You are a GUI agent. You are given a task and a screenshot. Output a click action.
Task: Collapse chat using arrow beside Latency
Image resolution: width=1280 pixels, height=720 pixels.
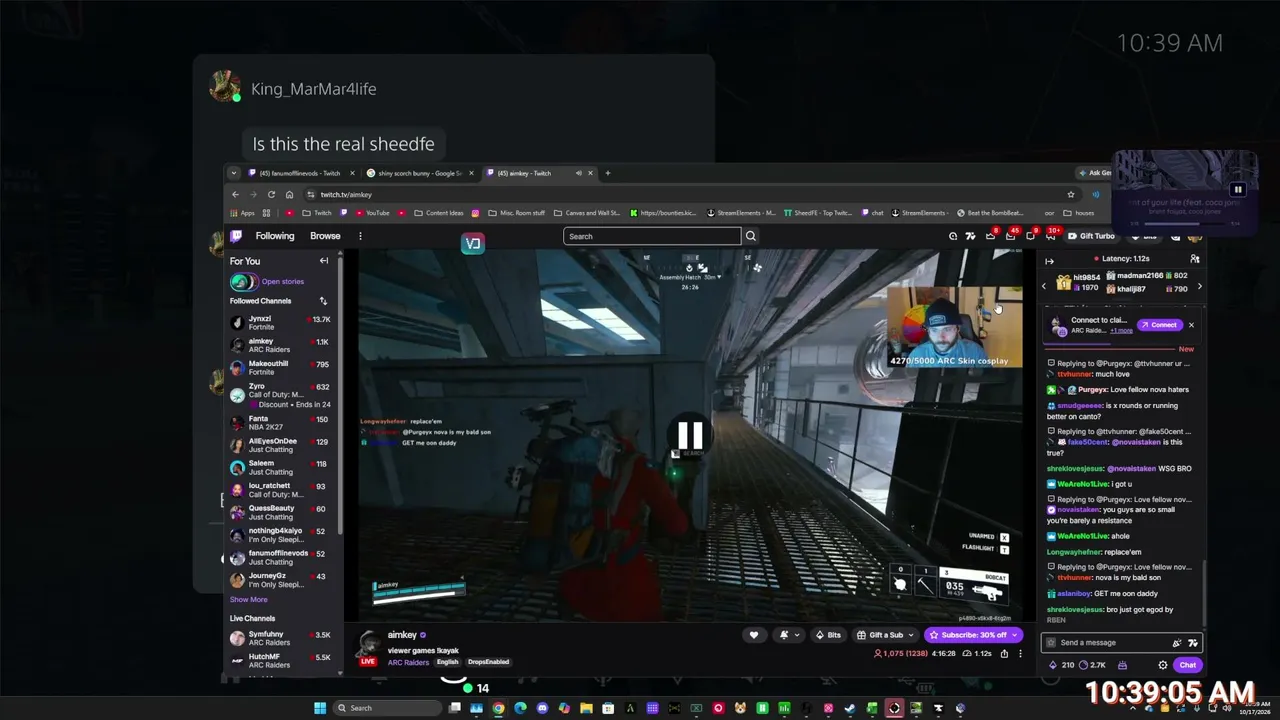(1049, 260)
